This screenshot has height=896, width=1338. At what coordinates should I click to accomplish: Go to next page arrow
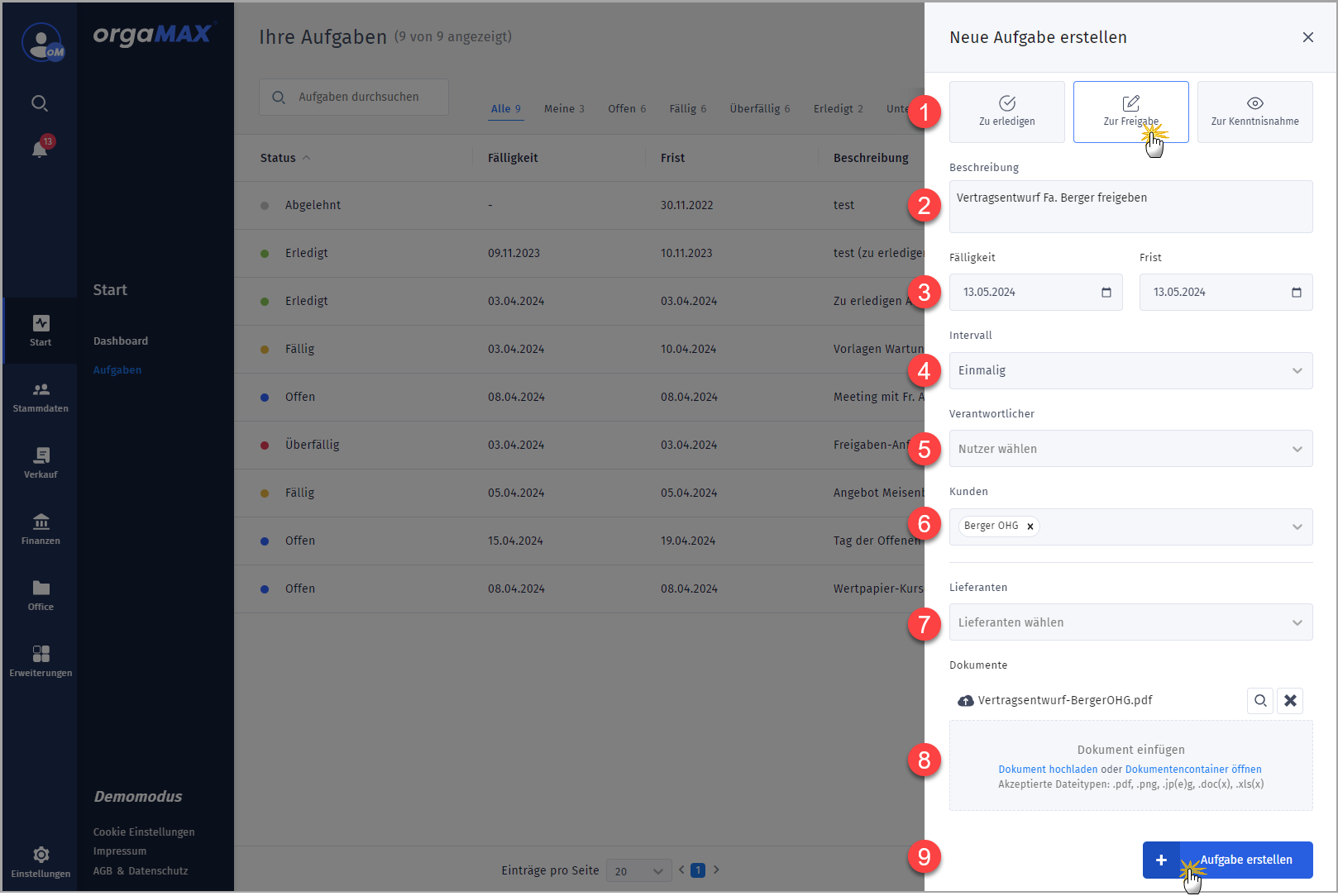click(x=716, y=870)
